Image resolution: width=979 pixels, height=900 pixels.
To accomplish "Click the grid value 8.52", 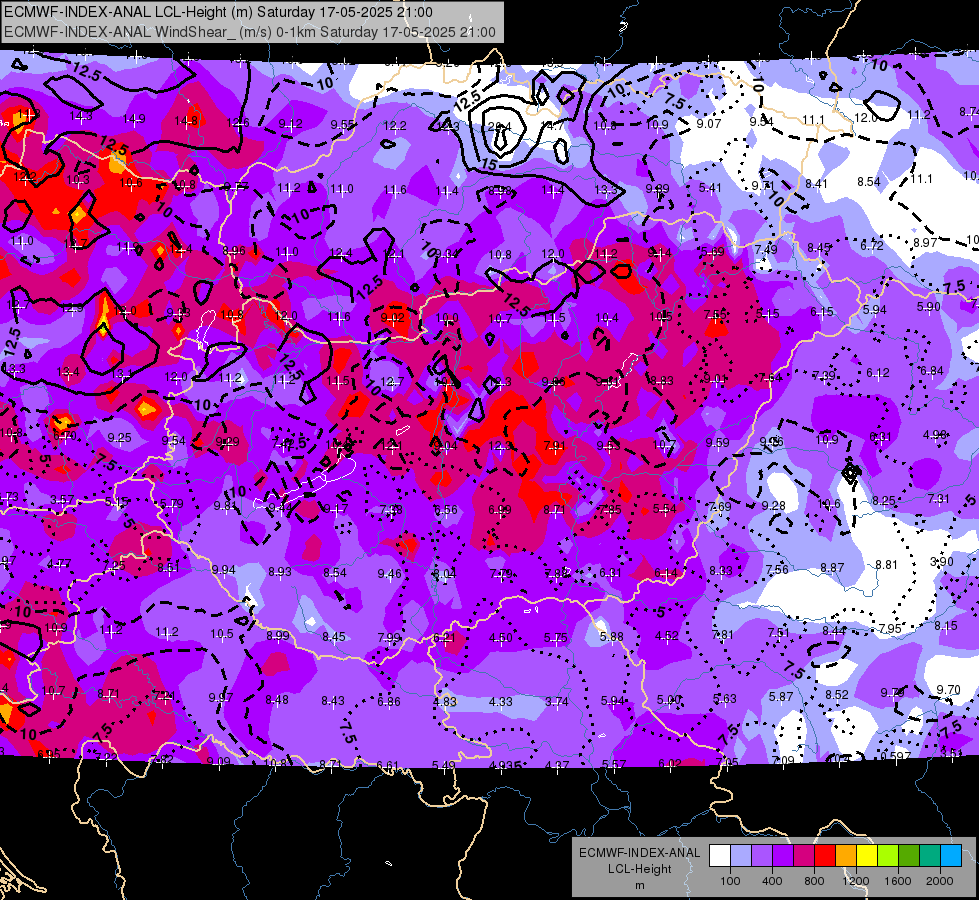I will [837, 695].
